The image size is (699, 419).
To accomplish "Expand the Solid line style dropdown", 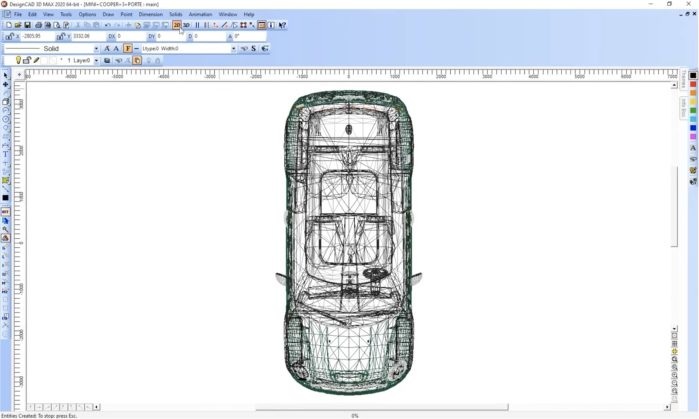I will coord(96,48).
